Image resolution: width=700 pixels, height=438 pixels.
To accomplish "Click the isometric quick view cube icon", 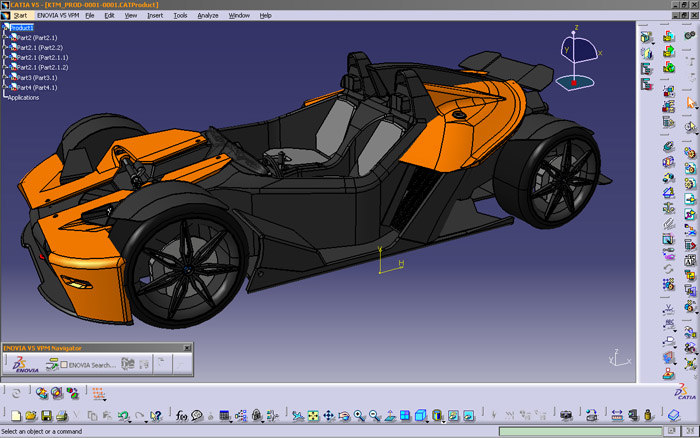I will tap(420, 416).
